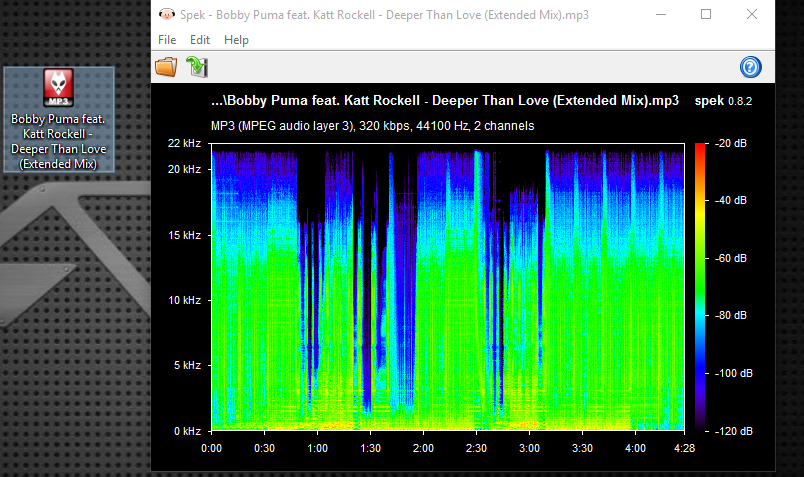Open a file with the folder icon
The height and width of the screenshot is (477, 804).
coord(166,67)
